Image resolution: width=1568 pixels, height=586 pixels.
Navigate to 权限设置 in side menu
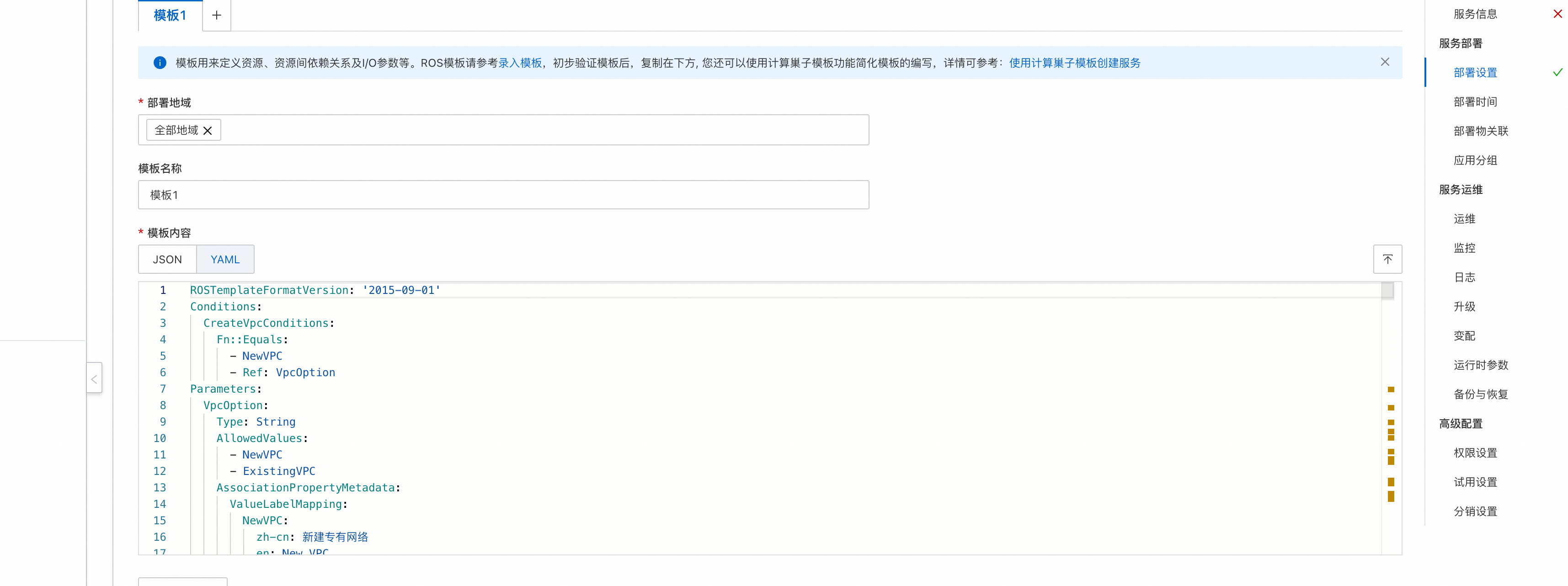(1475, 453)
